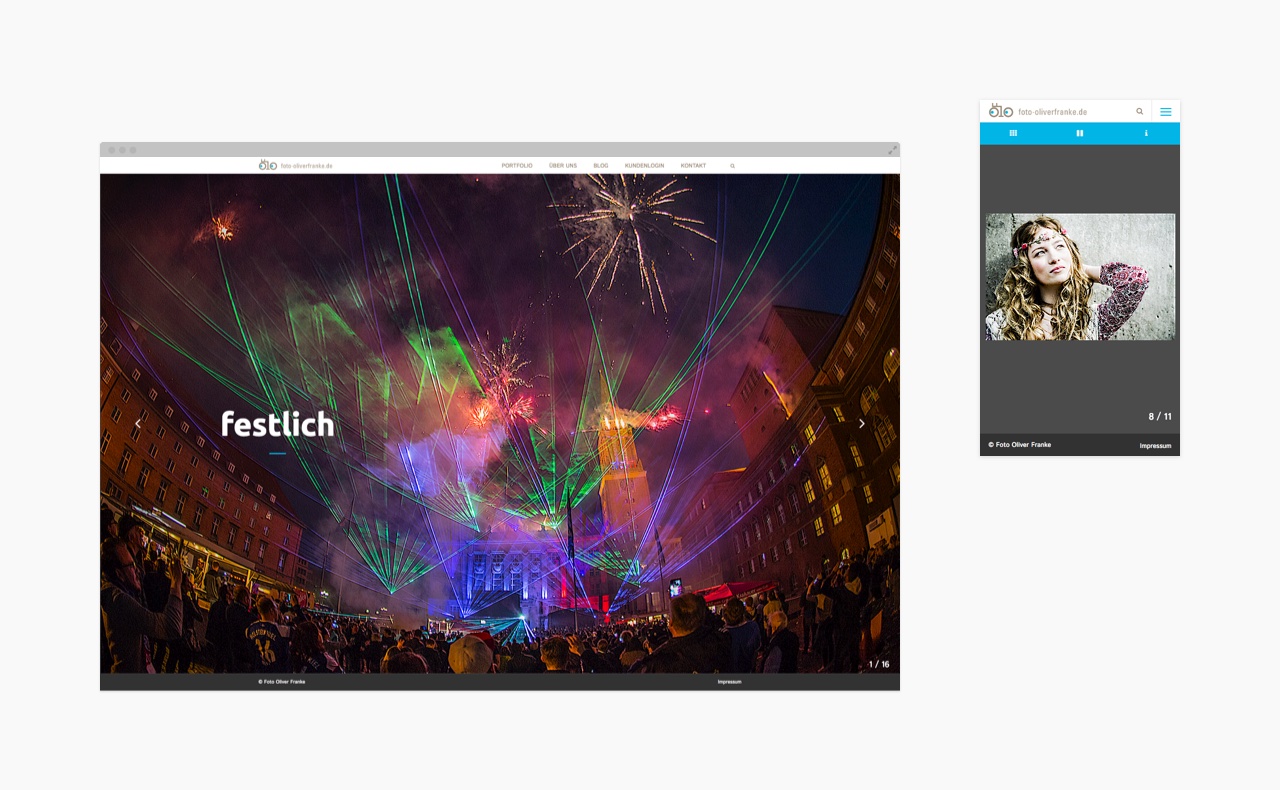Screen dimensions: 1280x790
Task: Open the hamburger menu in mobile view
Action: click(1166, 112)
